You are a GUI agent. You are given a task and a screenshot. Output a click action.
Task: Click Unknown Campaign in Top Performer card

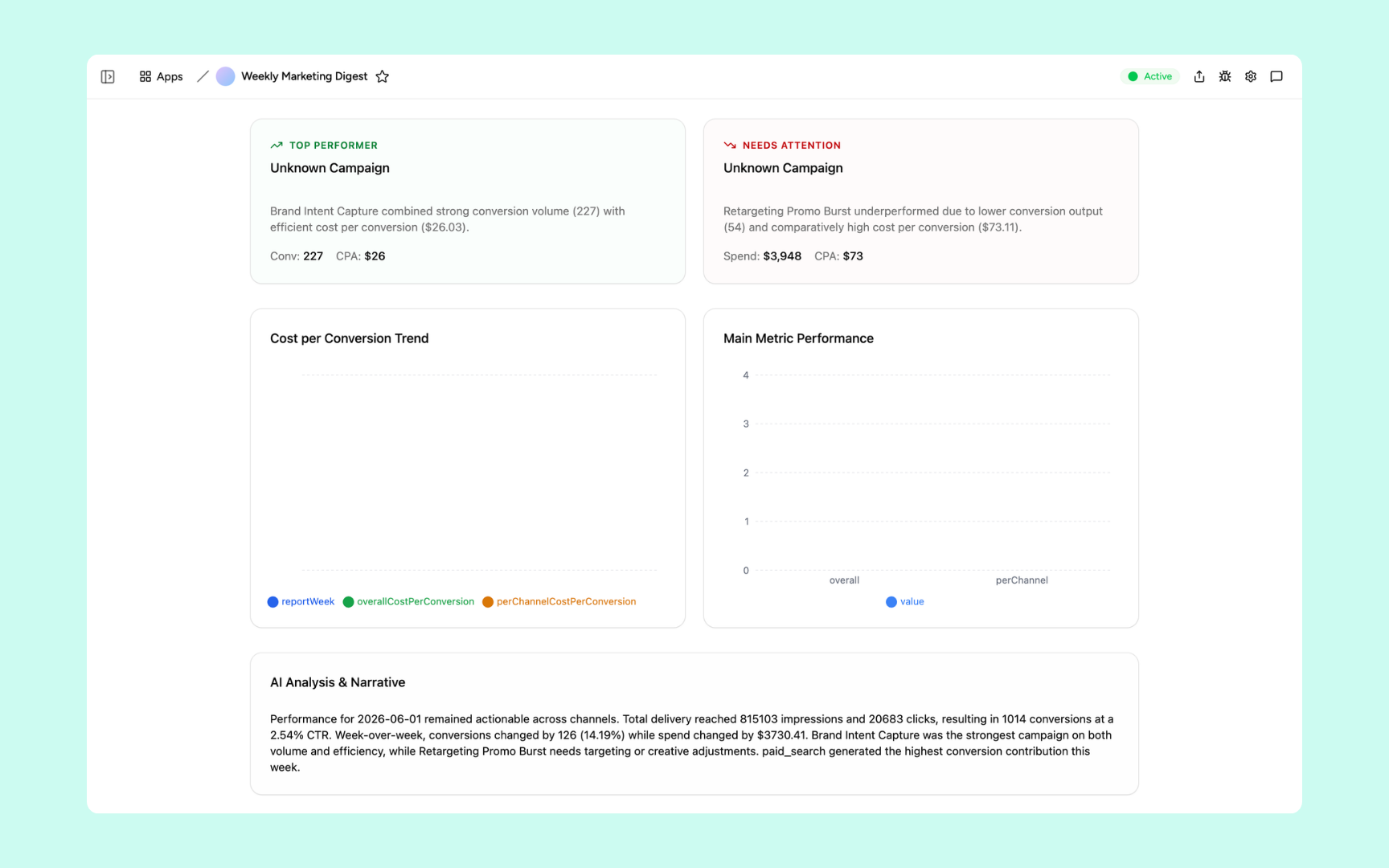tap(330, 168)
